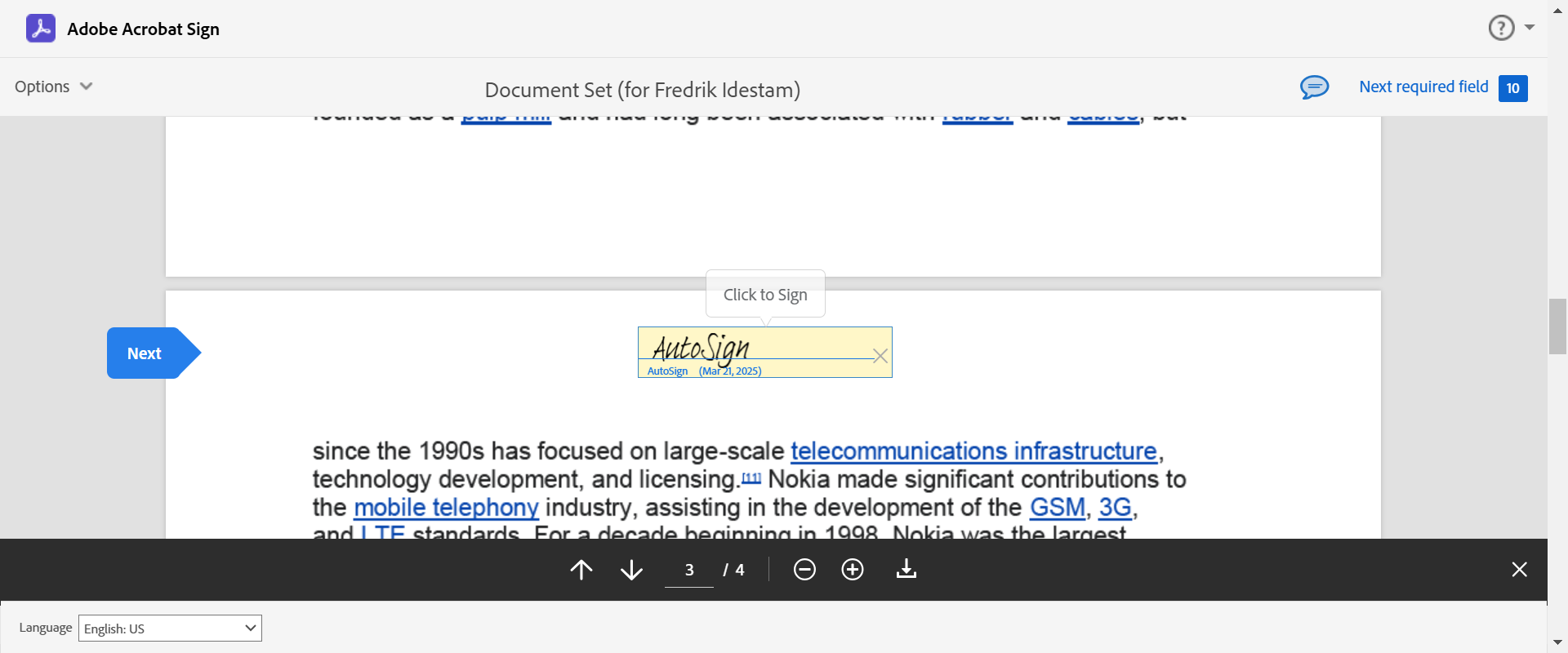This screenshot has width=1568, height=653.
Task: Open the comment message bubble
Action: 1314,87
